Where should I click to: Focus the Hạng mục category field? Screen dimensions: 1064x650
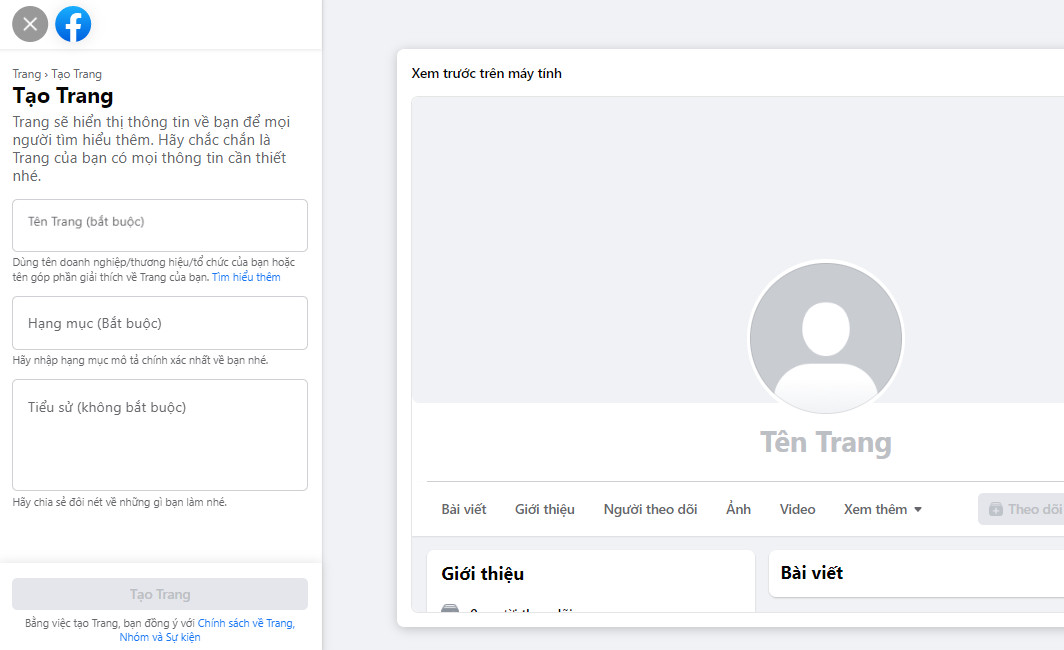click(x=160, y=323)
